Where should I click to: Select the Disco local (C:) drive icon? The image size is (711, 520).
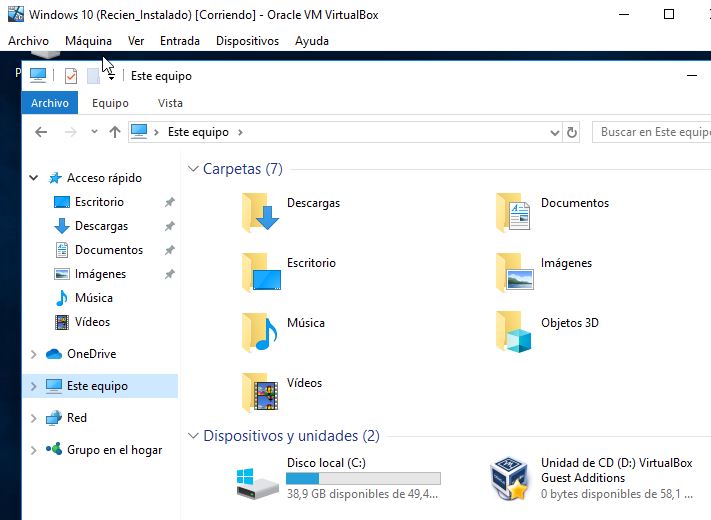click(x=259, y=481)
